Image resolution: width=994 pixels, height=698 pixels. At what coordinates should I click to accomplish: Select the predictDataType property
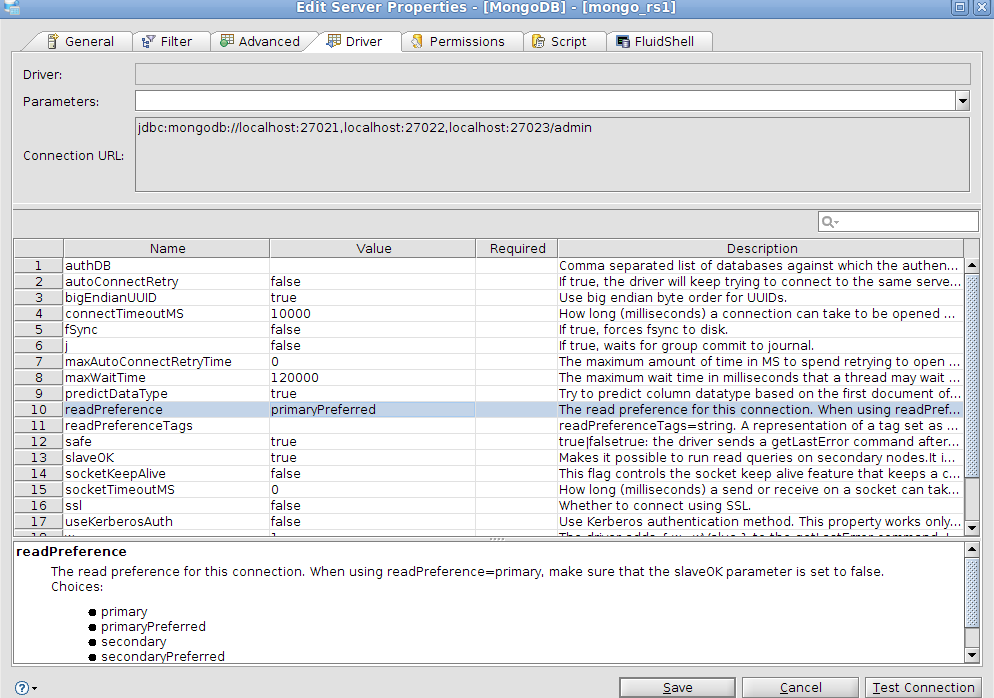116,394
